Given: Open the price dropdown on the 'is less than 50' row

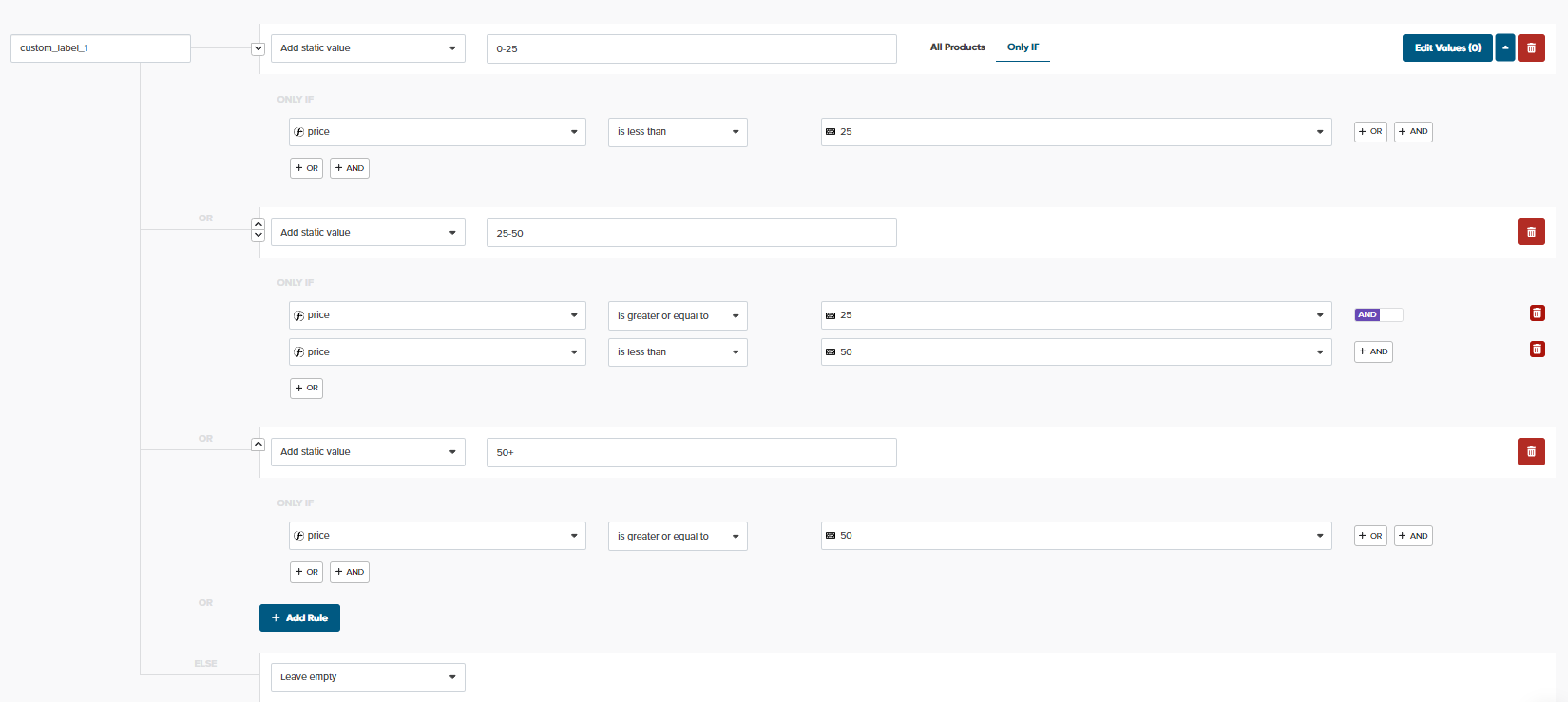Looking at the screenshot, I should pos(437,352).
